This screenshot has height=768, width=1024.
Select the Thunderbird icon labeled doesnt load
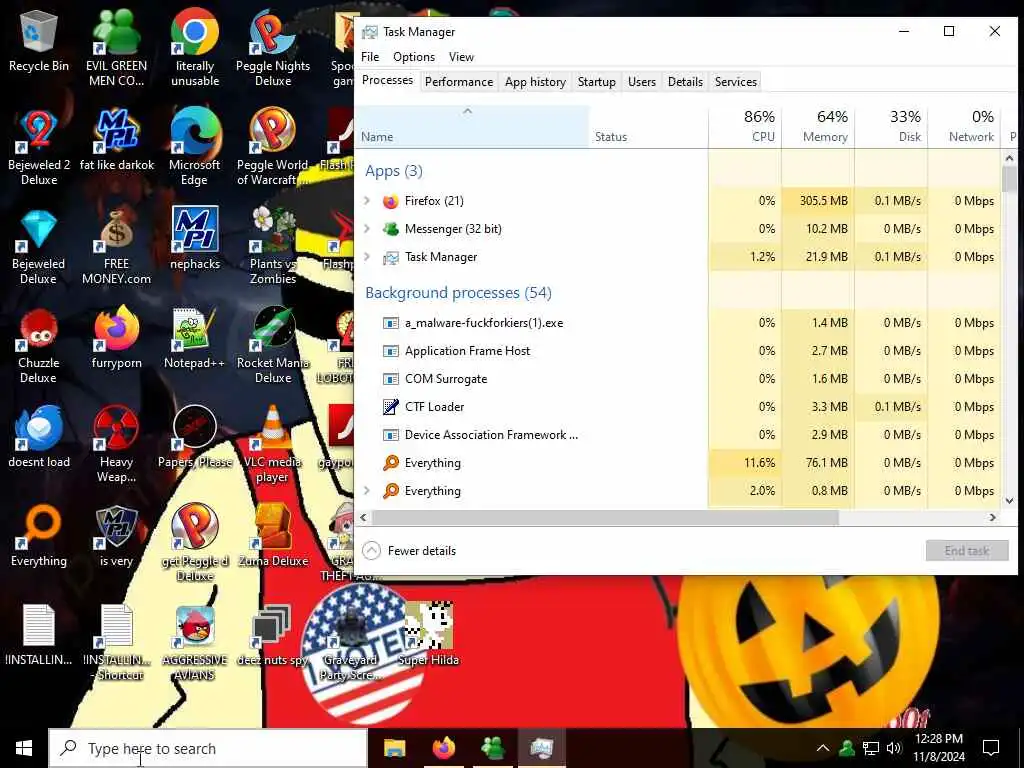[x=39, y=436]
